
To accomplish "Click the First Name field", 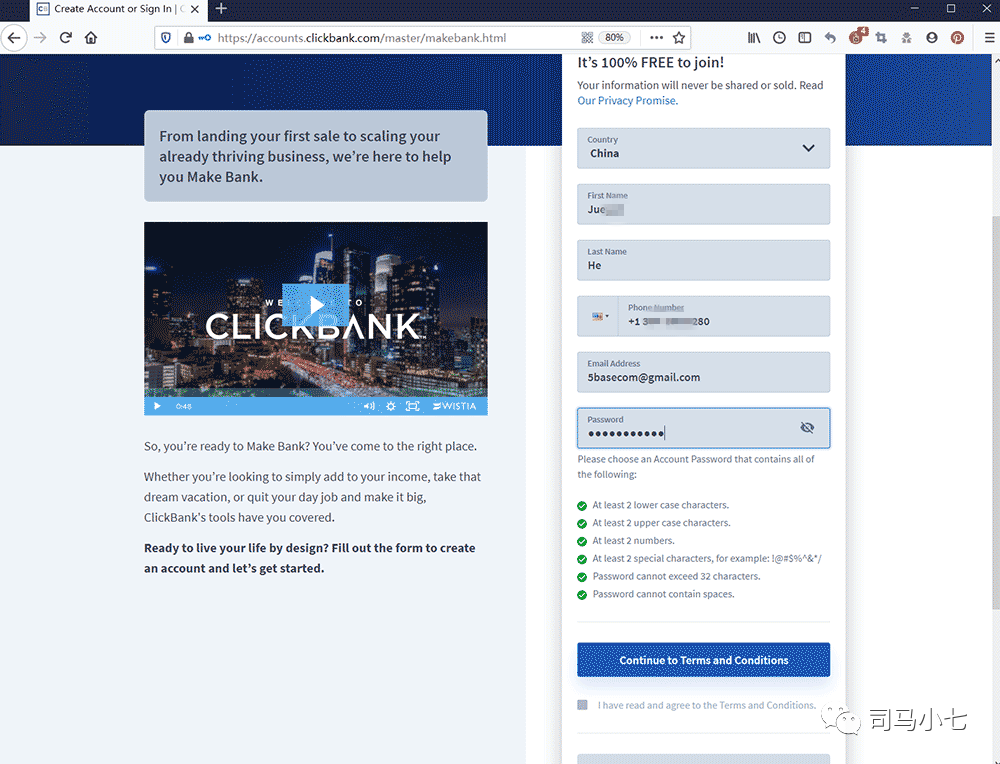I will pyautogui.click(x=703, y=204).
